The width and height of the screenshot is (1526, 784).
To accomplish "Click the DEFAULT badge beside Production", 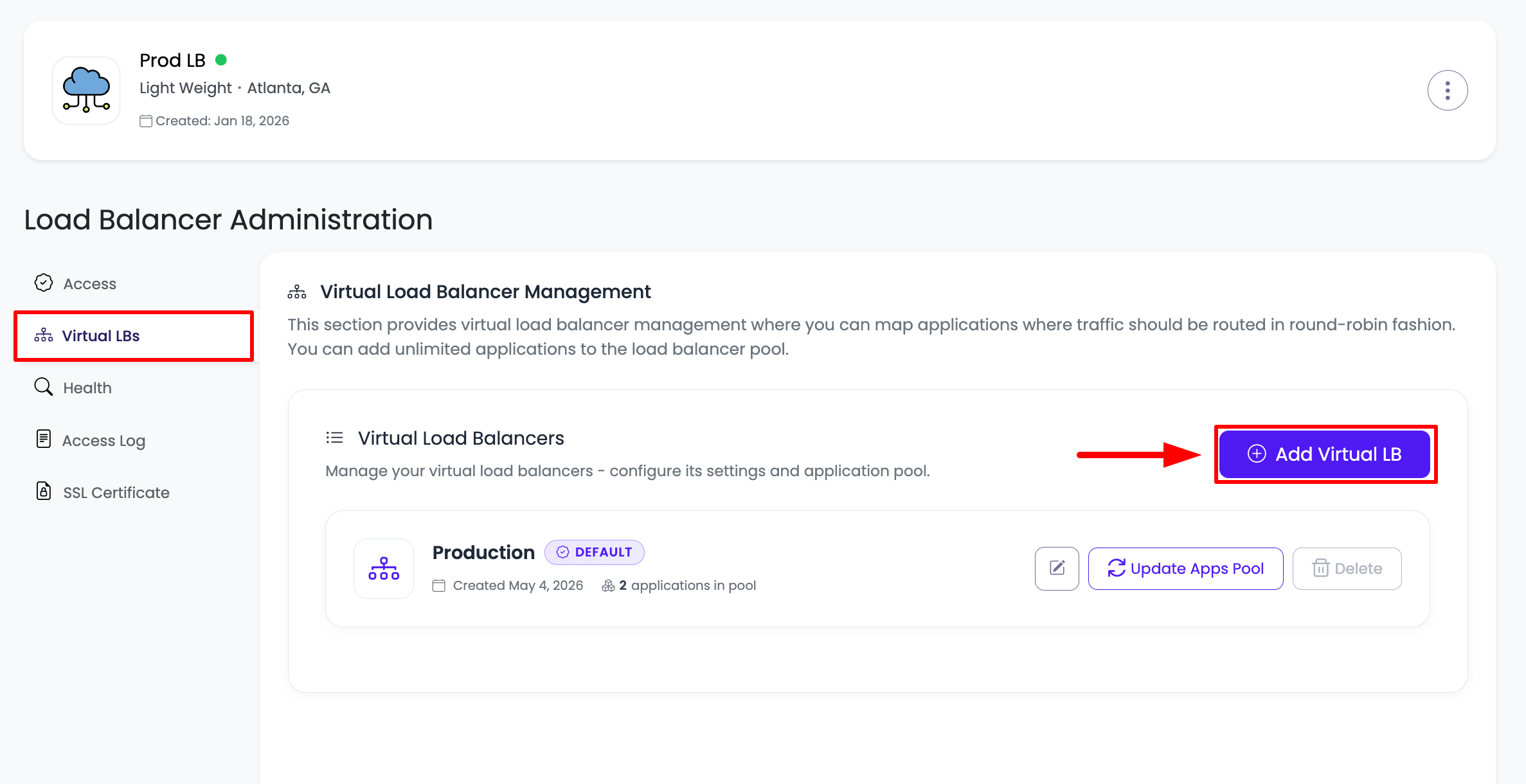I will click(x=594, y=552).
